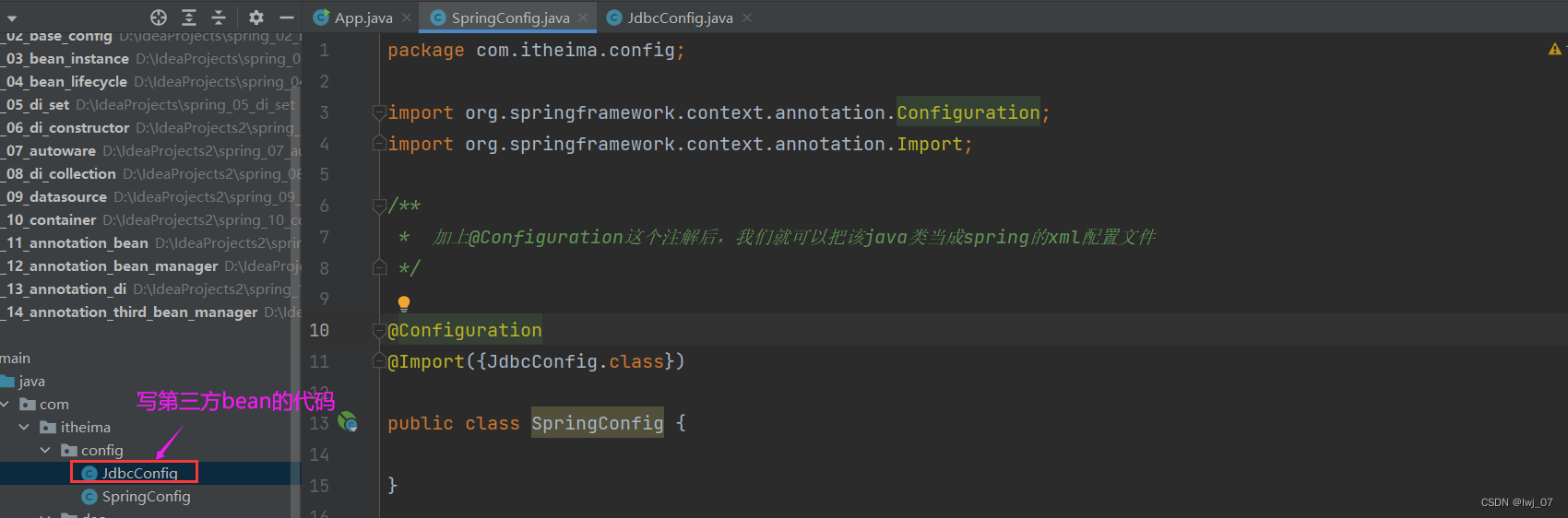The height and width of the screenshot is (518, 1568).
Task: Click JdbcConfig.class inside @Import annotation
Action: pyautogui.click(x=576, y=361)
